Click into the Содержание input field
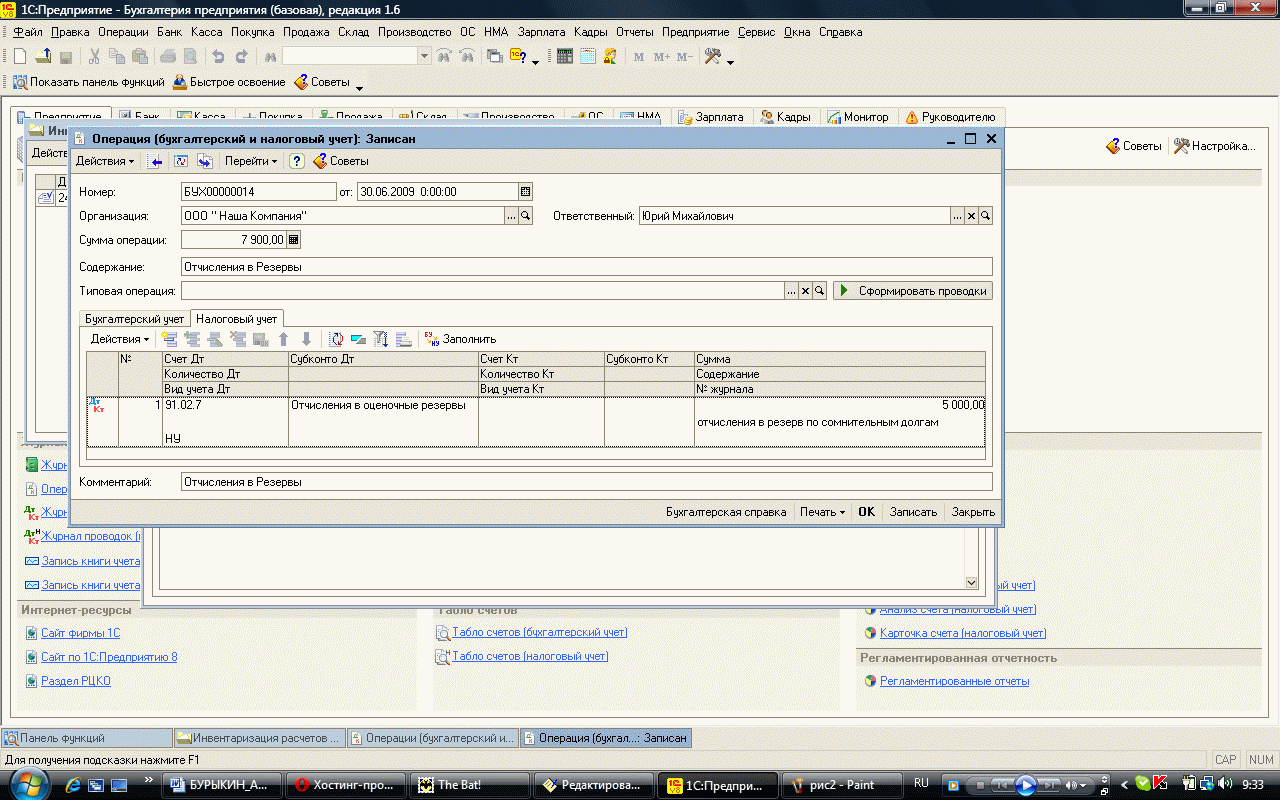1280x800 pixels. pos(587,267)
